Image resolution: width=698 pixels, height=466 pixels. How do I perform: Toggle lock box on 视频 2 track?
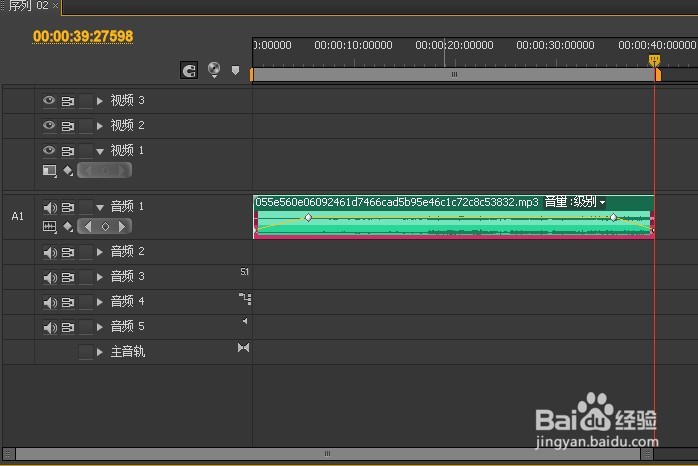[x=85, y=126]
